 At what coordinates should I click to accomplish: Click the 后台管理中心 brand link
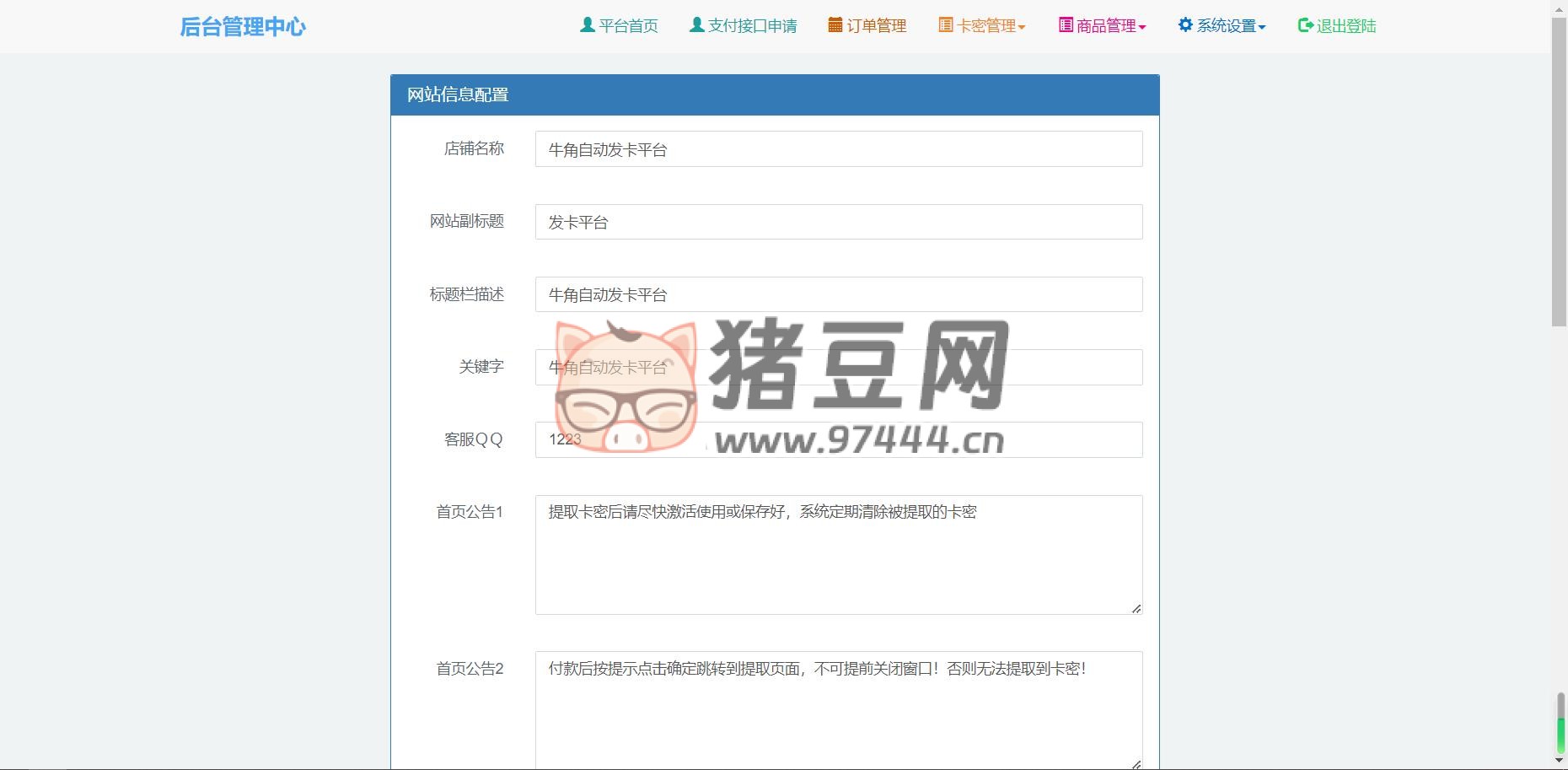coord(243,27)
